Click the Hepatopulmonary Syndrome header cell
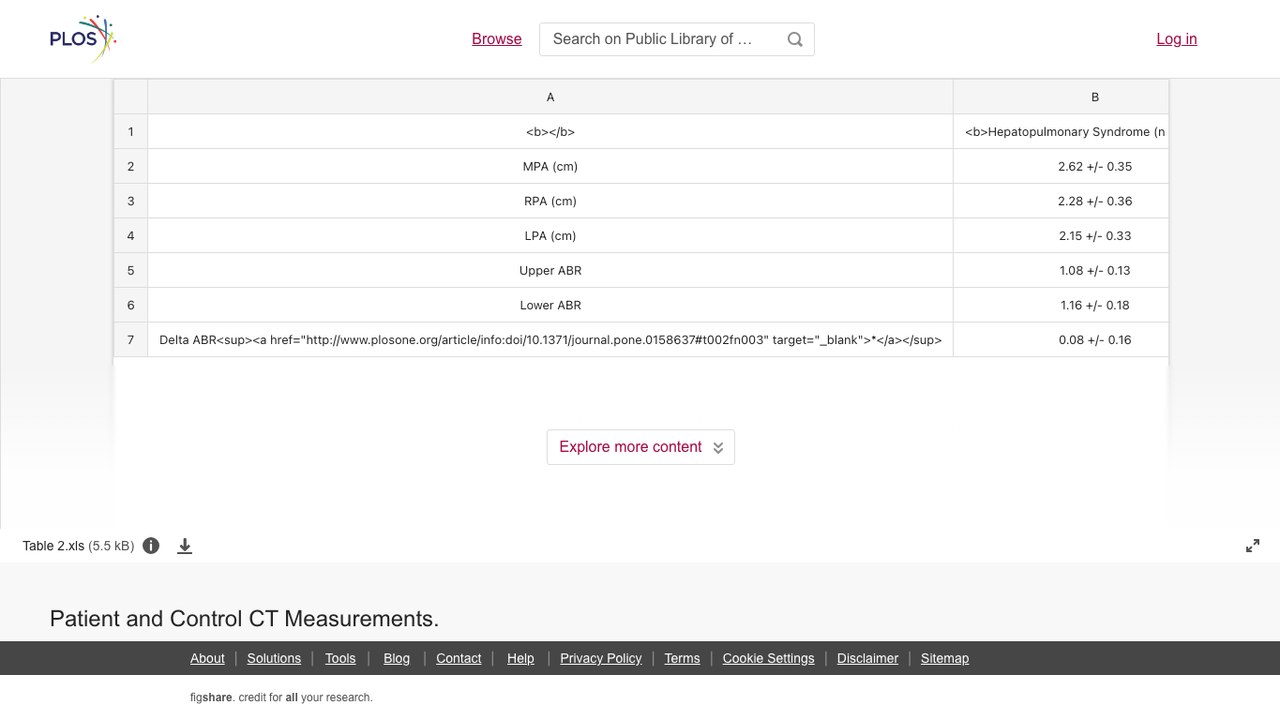Screen dimensions: 1280x720 click(1061, 132)
